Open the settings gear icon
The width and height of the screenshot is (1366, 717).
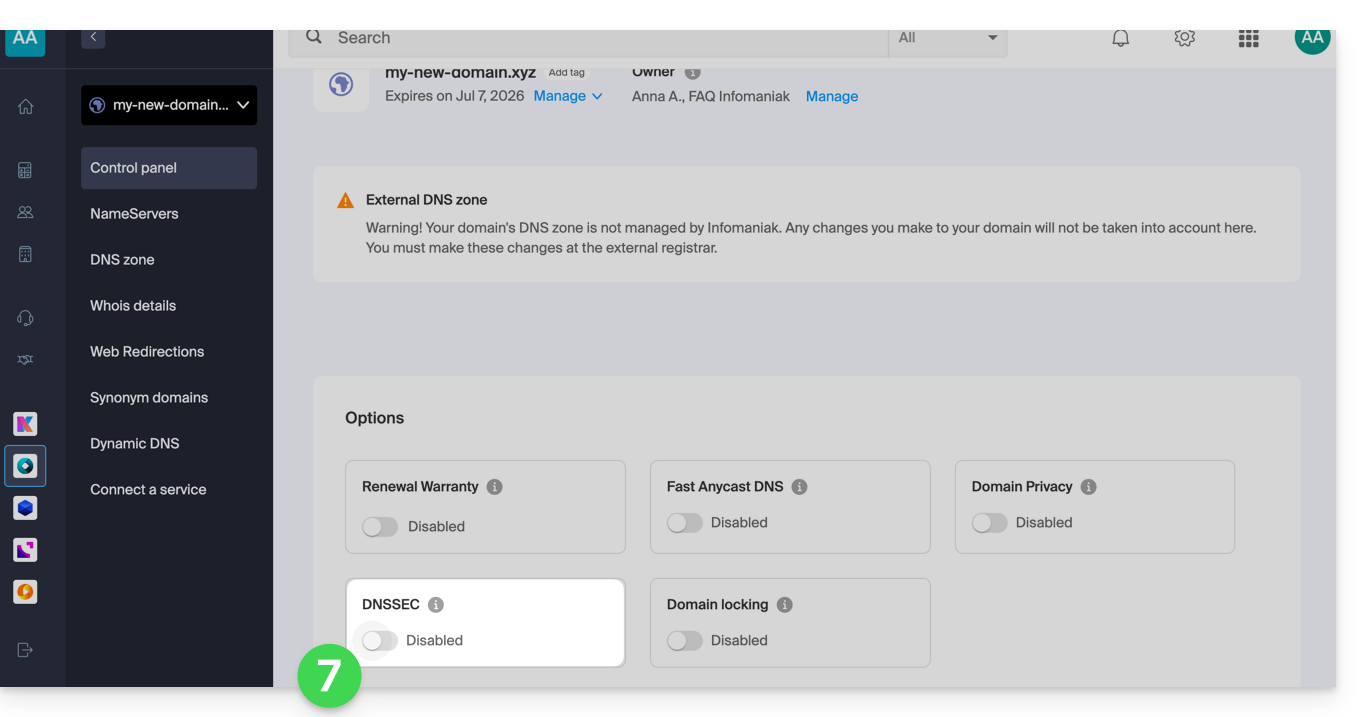1184,38
